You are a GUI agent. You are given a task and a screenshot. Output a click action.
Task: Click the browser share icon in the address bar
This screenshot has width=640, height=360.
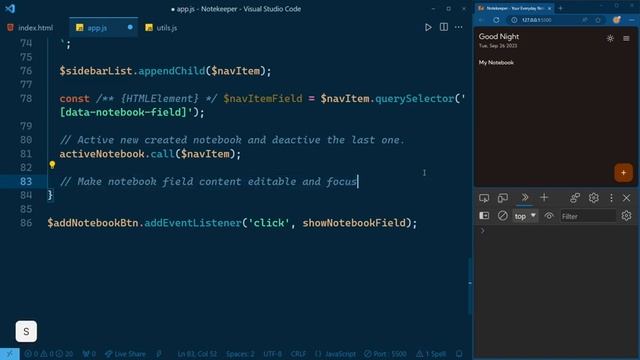click(585, 20)
